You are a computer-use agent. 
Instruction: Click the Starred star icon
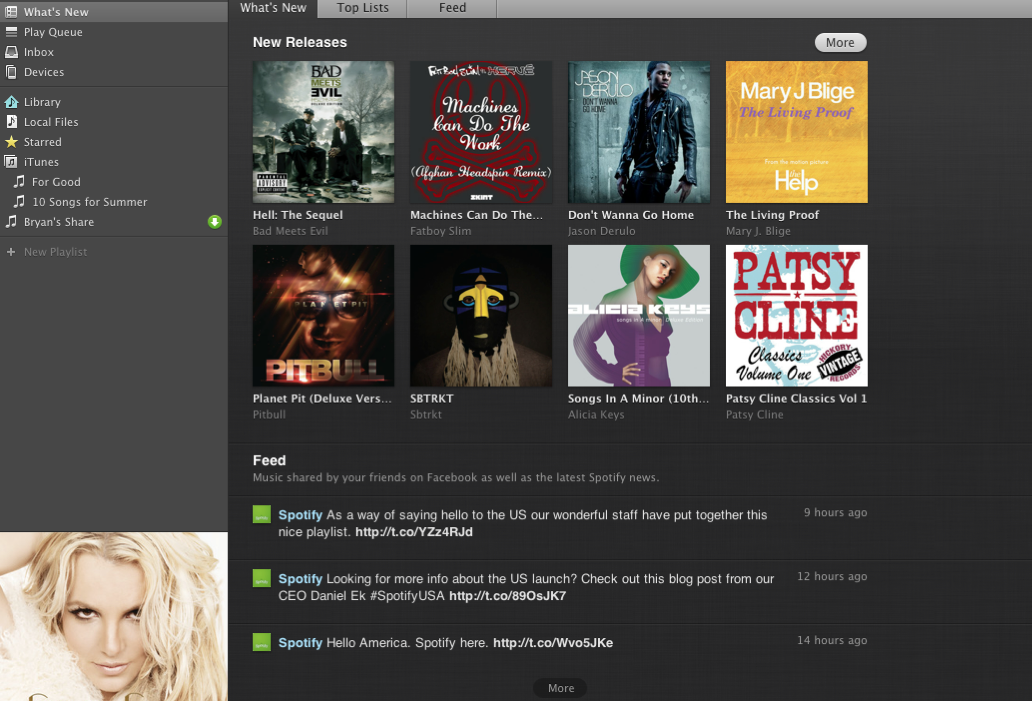[11, 142]
